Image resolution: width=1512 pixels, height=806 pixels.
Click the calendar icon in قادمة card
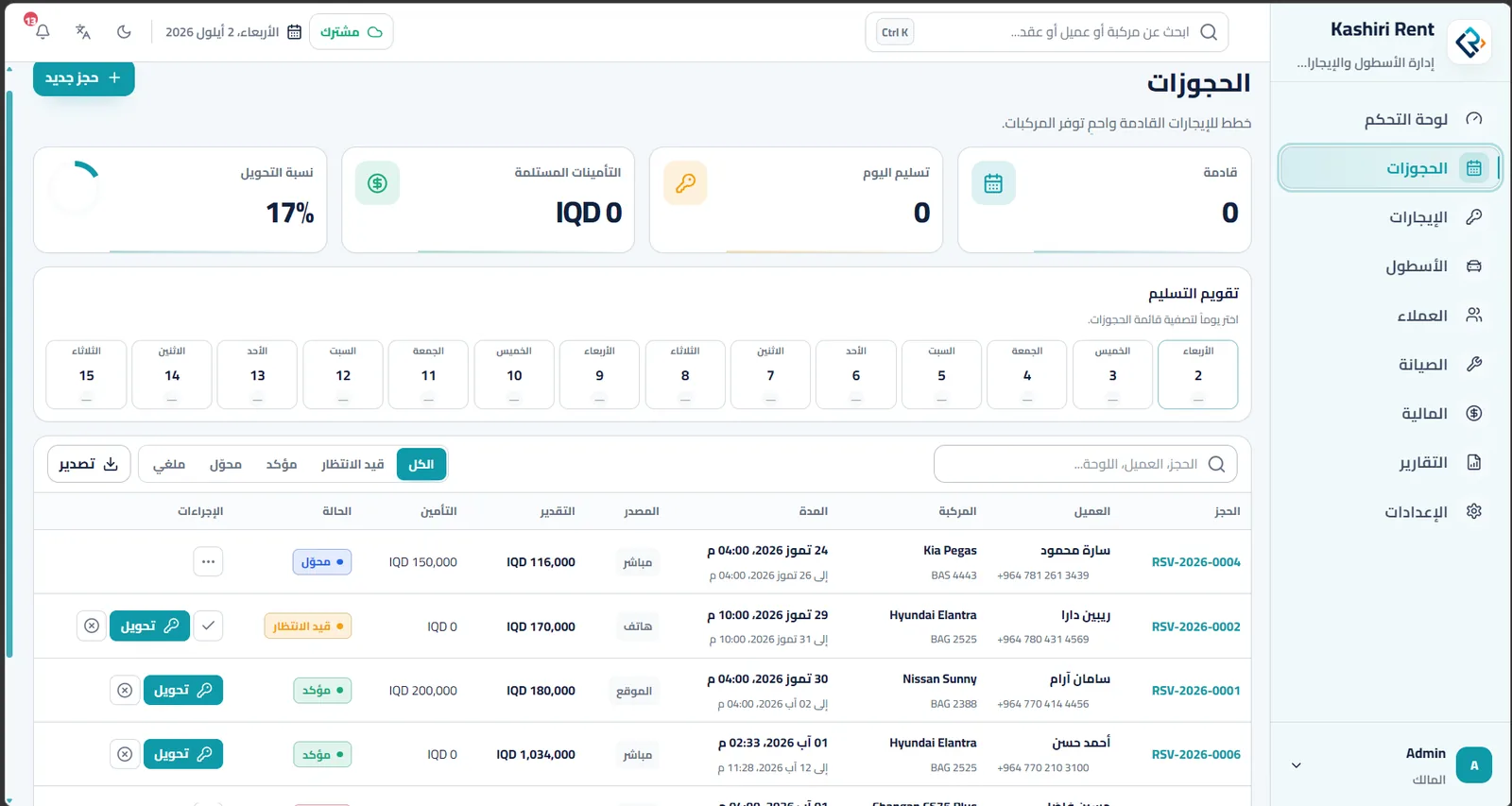[993, 183]
